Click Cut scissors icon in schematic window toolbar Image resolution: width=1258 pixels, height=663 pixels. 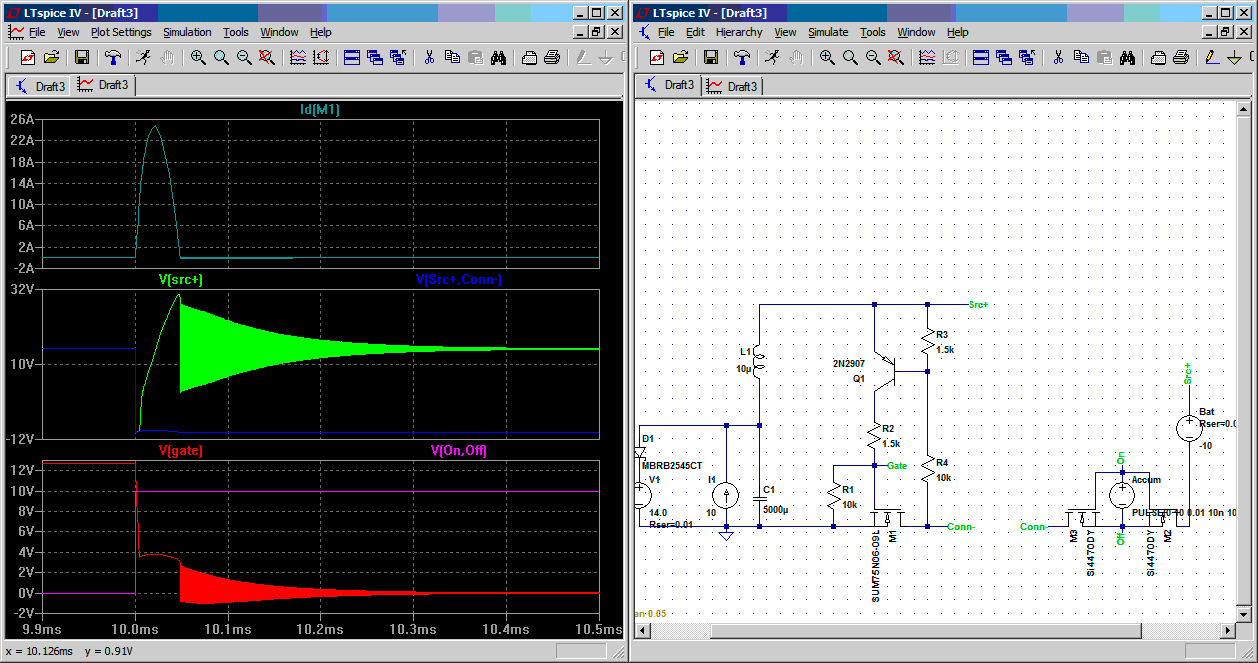(x=1058, y=57)
